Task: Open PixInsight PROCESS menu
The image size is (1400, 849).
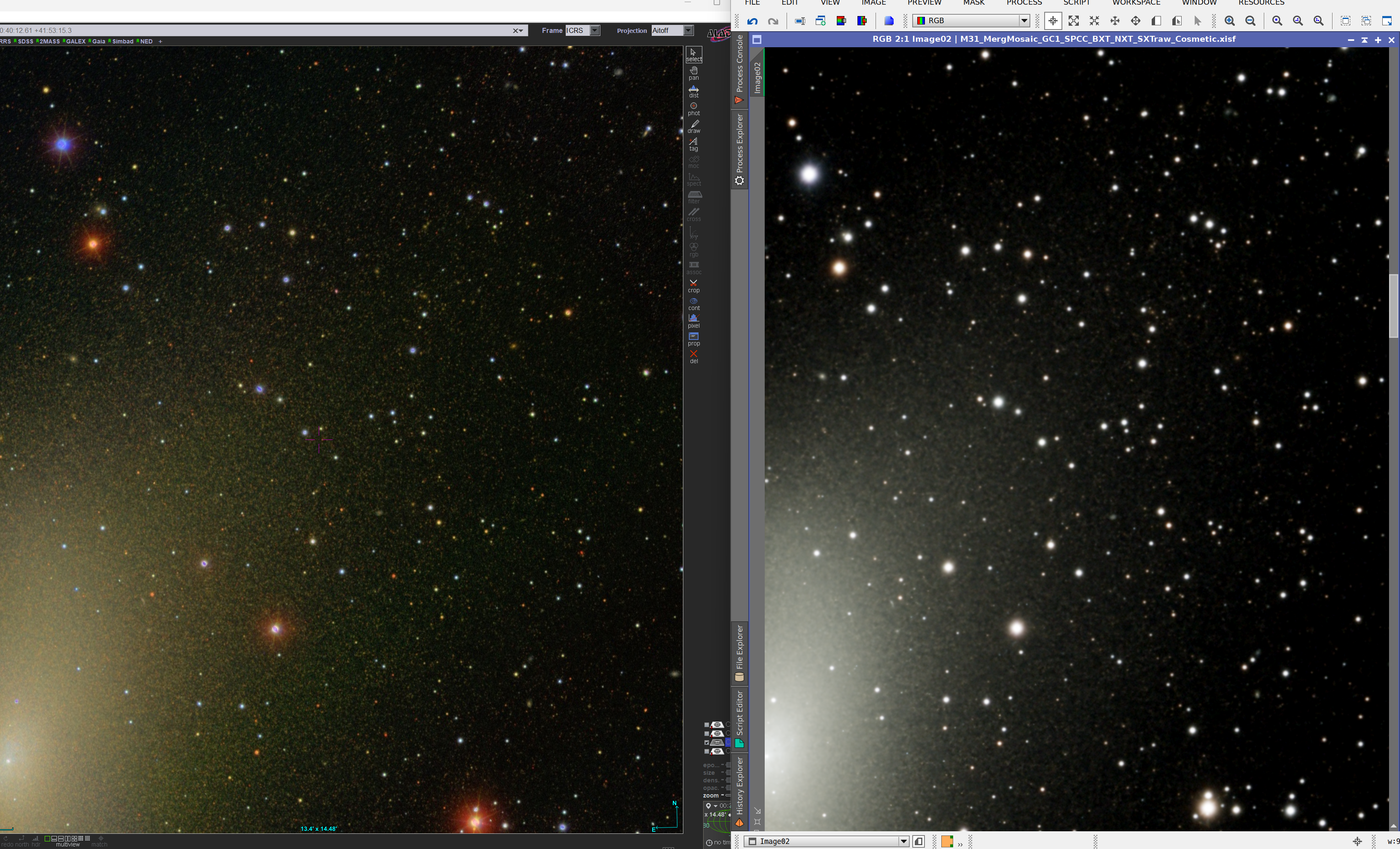Action: coord(1024,3)
